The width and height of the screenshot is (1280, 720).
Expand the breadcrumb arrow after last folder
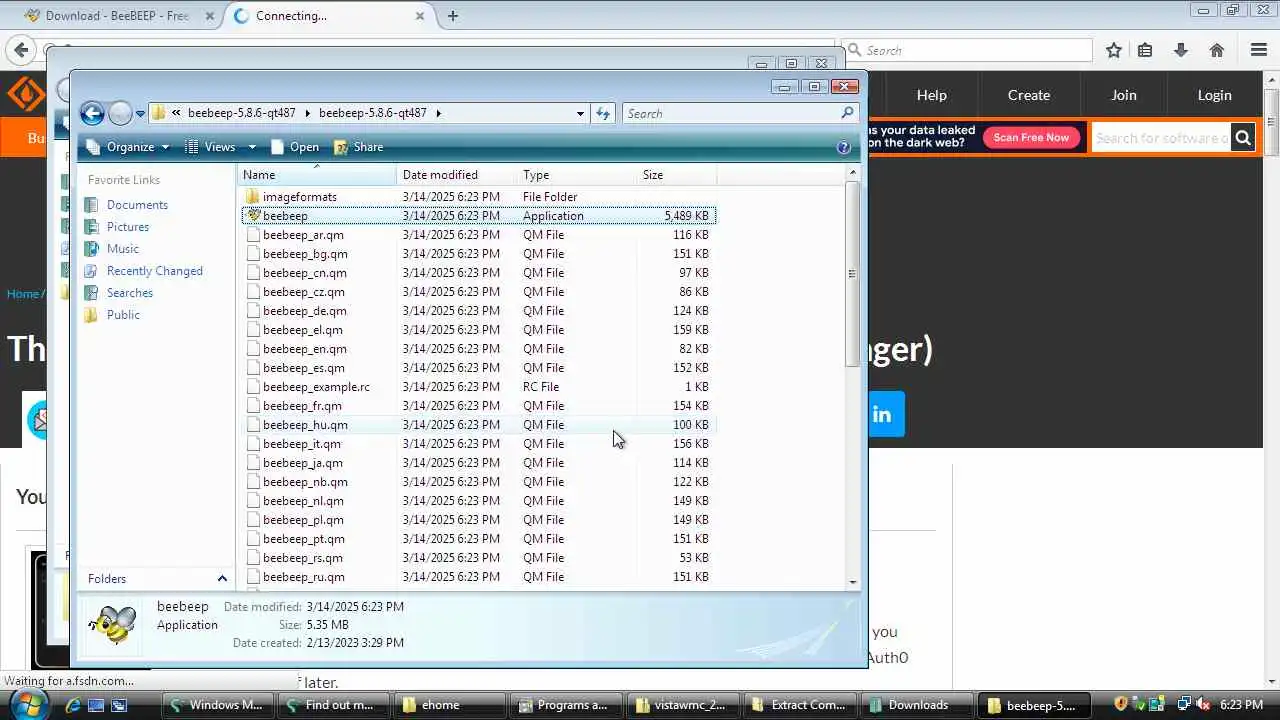[438, 113]
